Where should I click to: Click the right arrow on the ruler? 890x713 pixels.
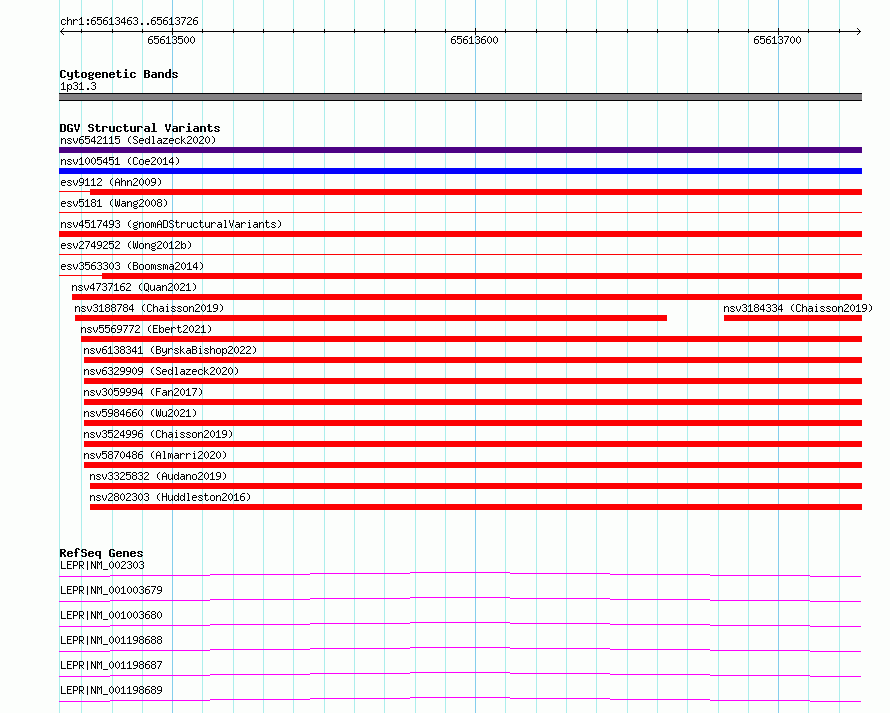tap(858, 32)
